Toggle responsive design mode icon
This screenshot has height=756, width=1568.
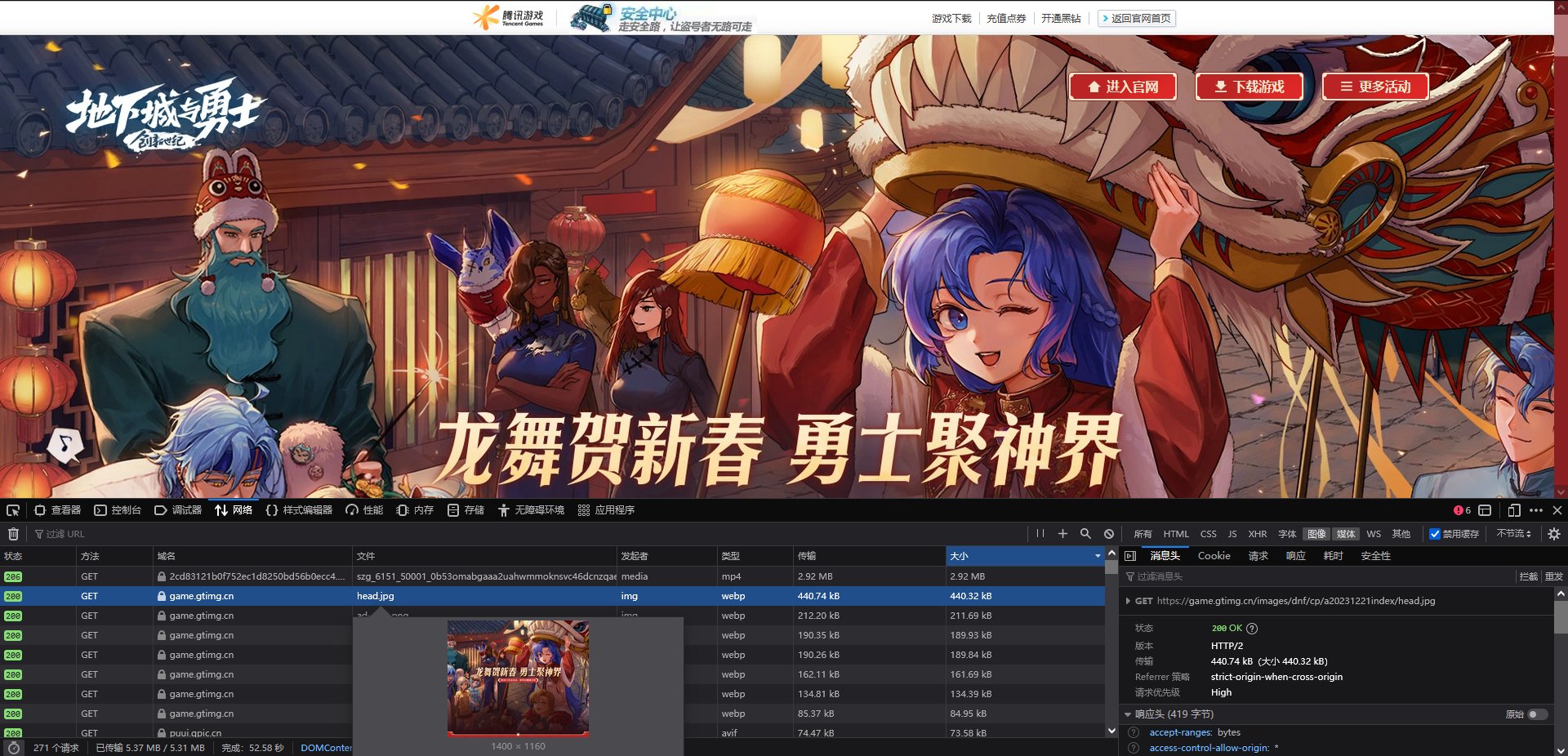pyautogui.click(x=1513, y=510)
